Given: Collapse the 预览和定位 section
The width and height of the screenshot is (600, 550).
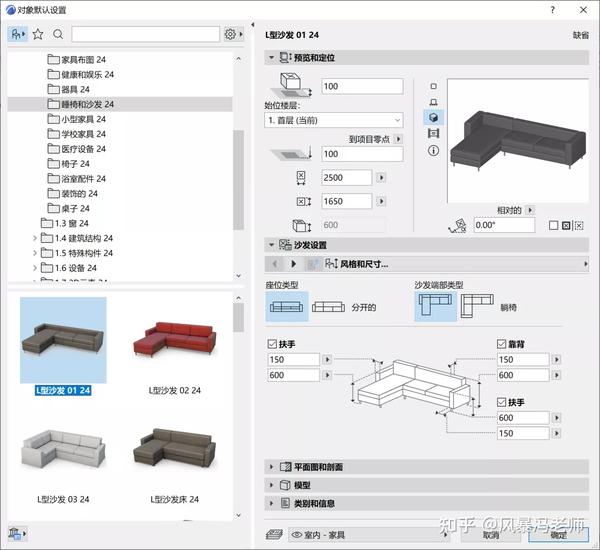Looking at the screenshot, I should 271,58.
